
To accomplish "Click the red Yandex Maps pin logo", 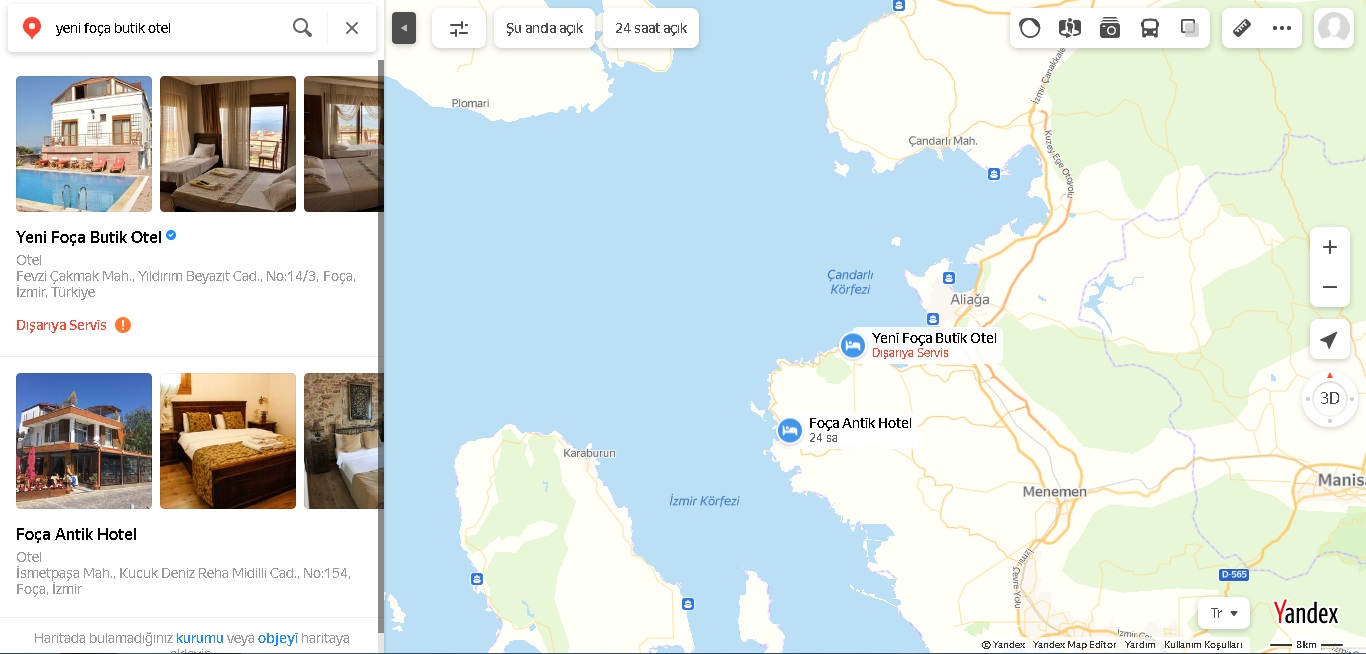I will pos(32,28).
